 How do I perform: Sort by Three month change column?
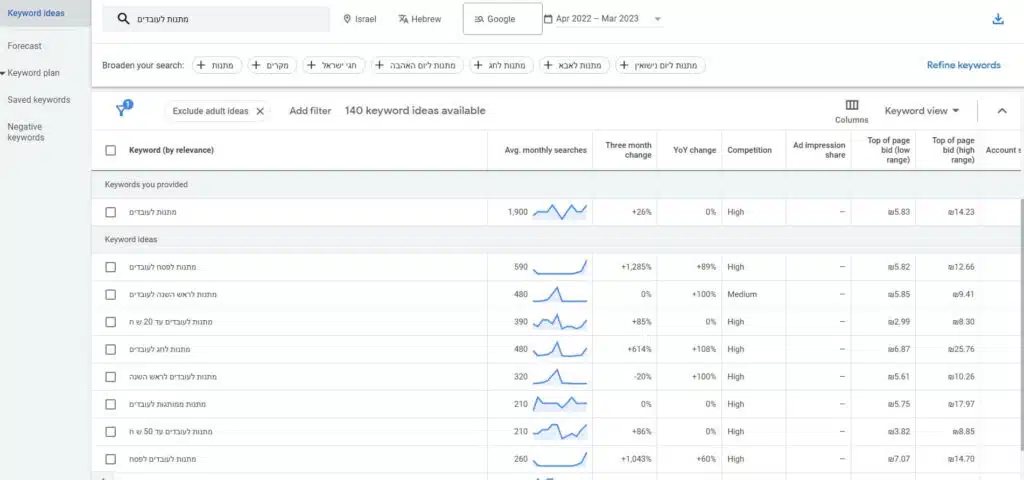628,150
